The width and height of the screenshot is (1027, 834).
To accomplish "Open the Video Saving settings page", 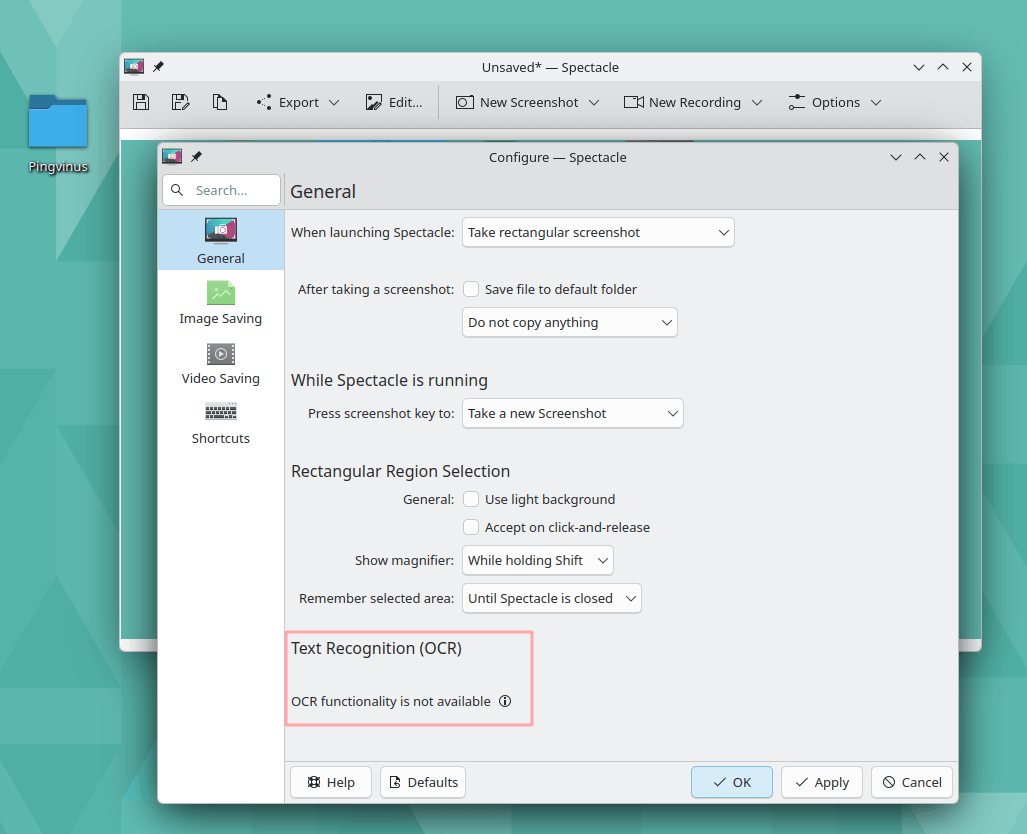I will click(x=220, y=362).
